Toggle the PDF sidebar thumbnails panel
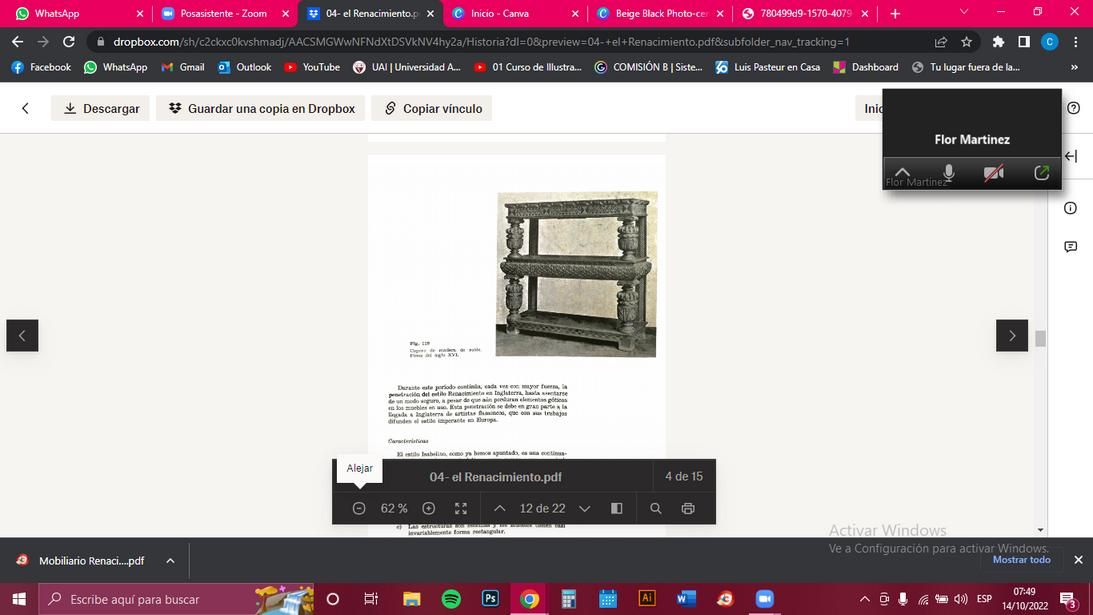 click(x=617, y=508)
